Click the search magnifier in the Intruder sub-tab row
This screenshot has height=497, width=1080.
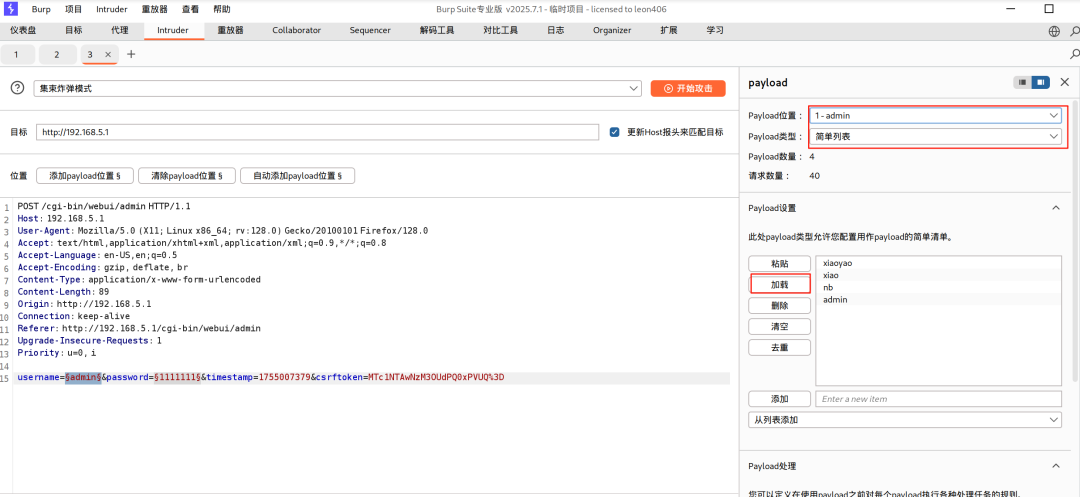pos(1074,54)
